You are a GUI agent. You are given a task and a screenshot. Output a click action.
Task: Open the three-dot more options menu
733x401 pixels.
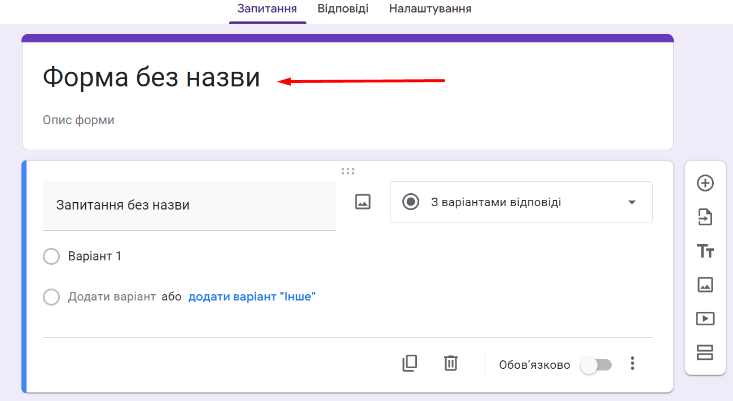pyautogui.click(x=632, y=364)
